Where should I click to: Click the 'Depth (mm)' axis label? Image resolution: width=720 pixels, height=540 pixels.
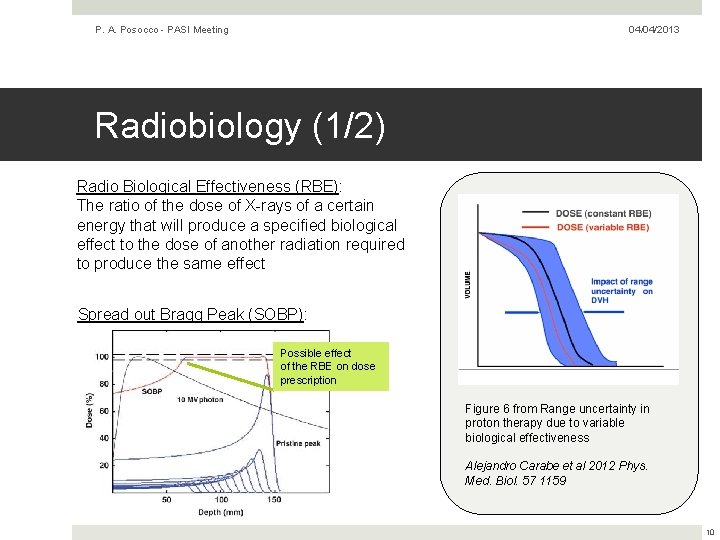(x=221, y=512)
